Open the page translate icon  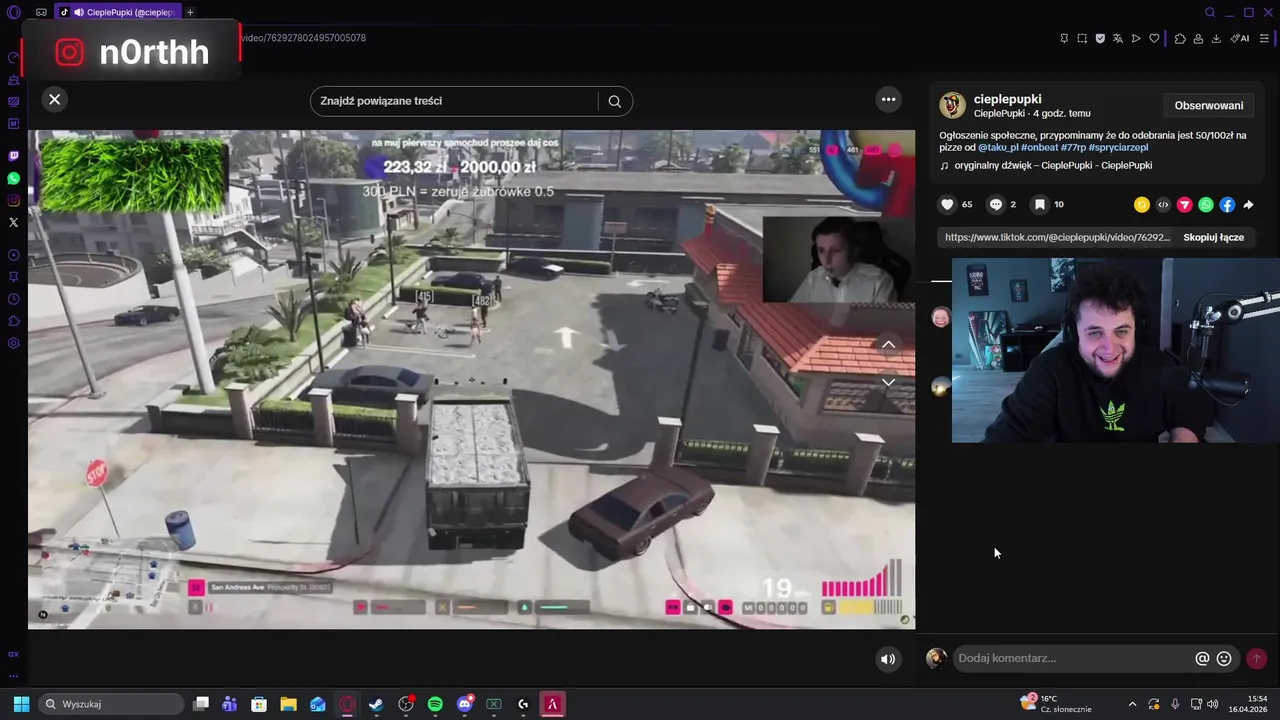click(1118, 38)
